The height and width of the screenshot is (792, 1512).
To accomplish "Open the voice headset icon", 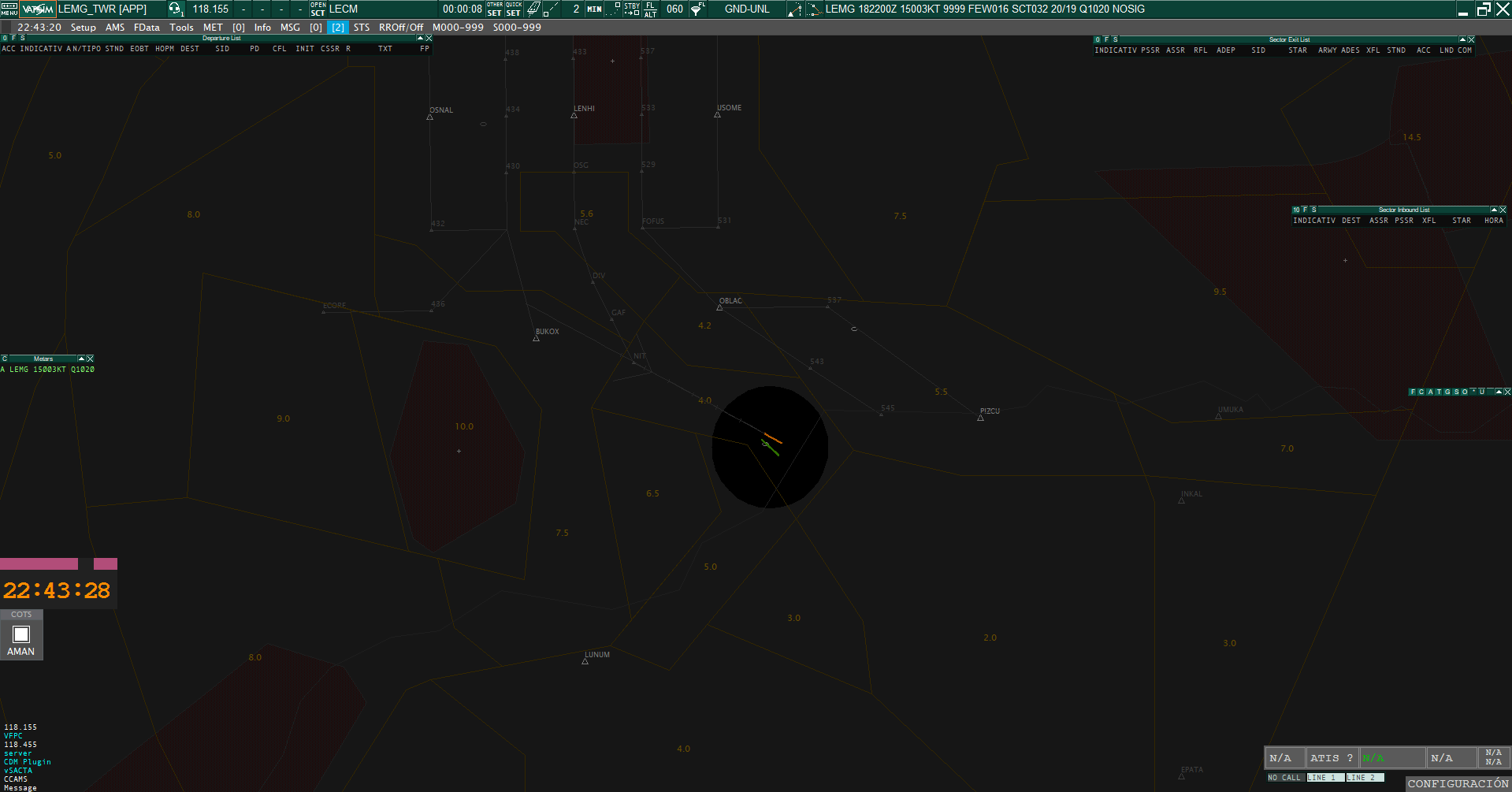I will coord(175,9).
